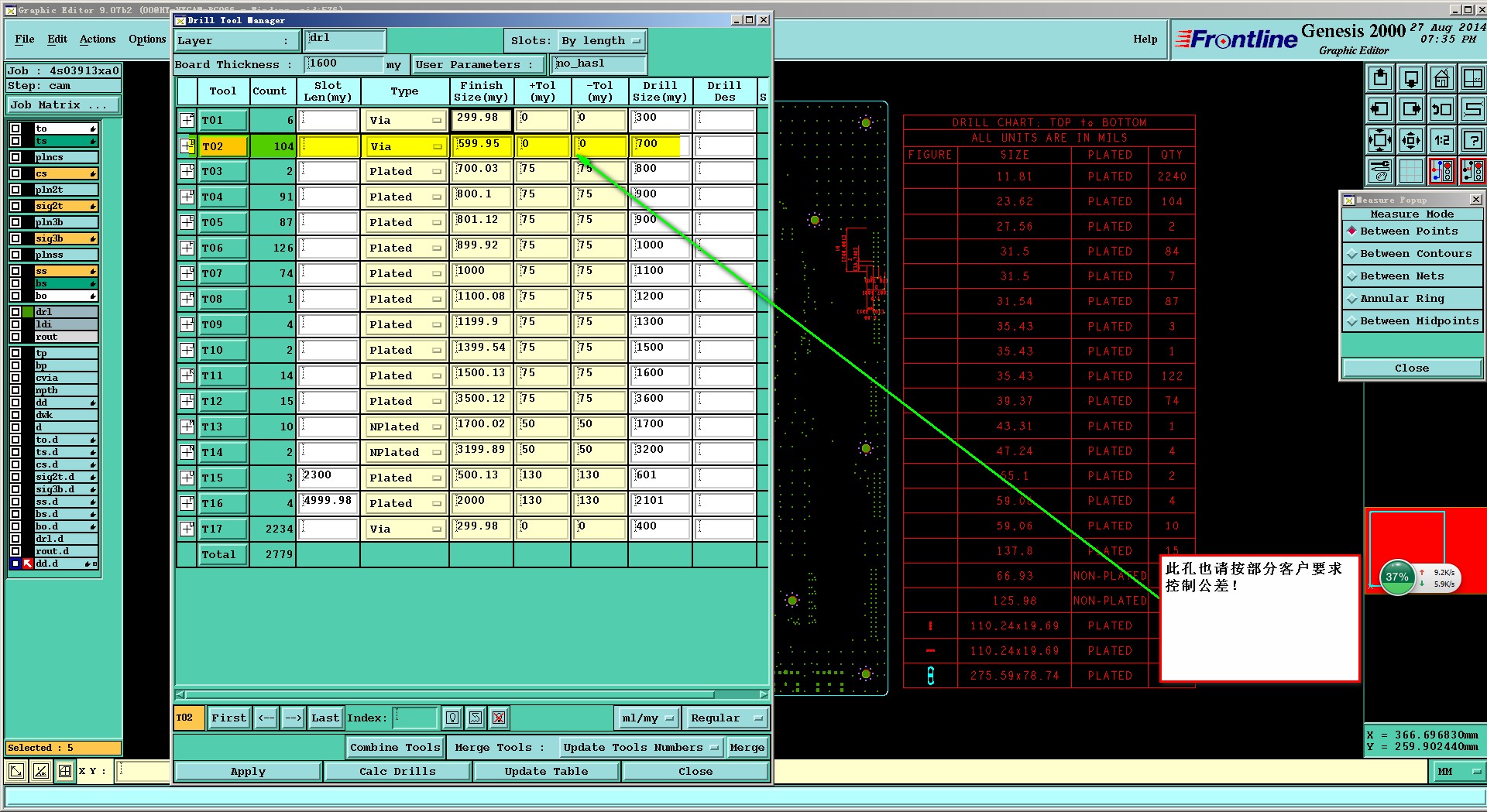Screen dimensions: 1487x812
Task: Click the diagonal arrow snap icon bottom-left
Action: tap(16, 771)
